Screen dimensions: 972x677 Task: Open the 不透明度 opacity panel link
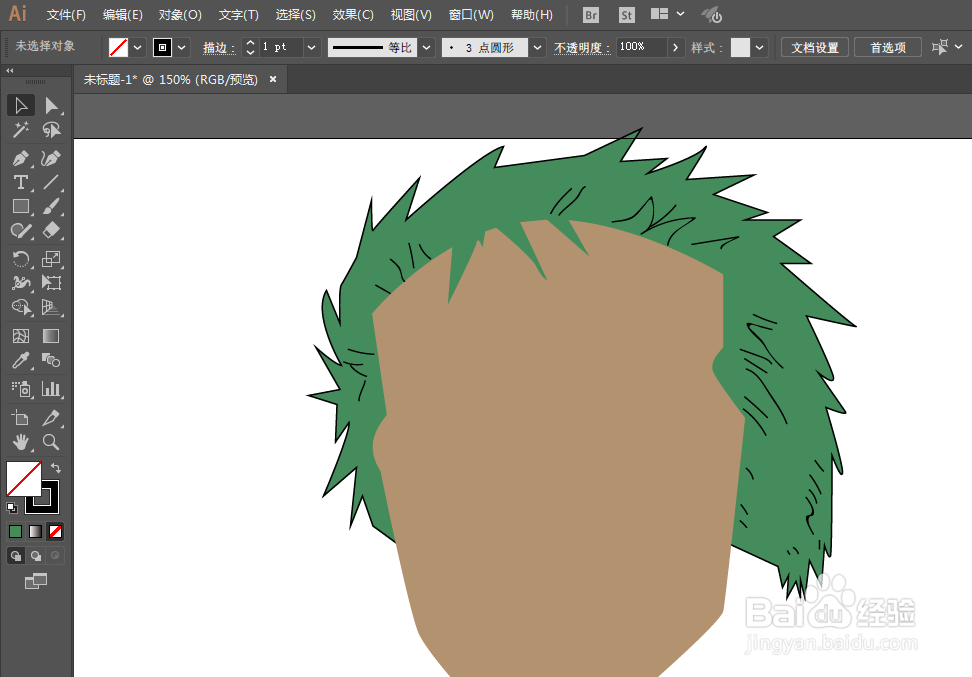click(x=581, y=48)
